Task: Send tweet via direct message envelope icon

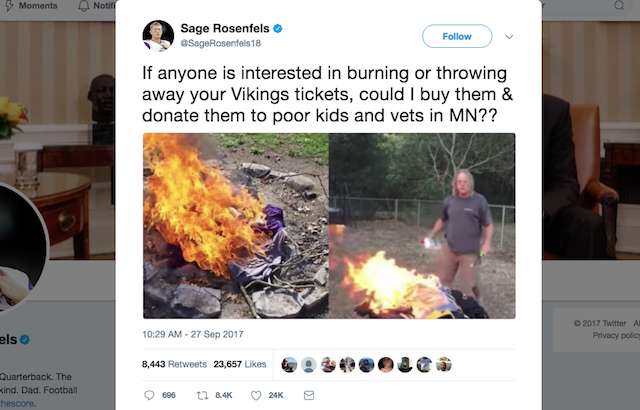Action: 309,395
